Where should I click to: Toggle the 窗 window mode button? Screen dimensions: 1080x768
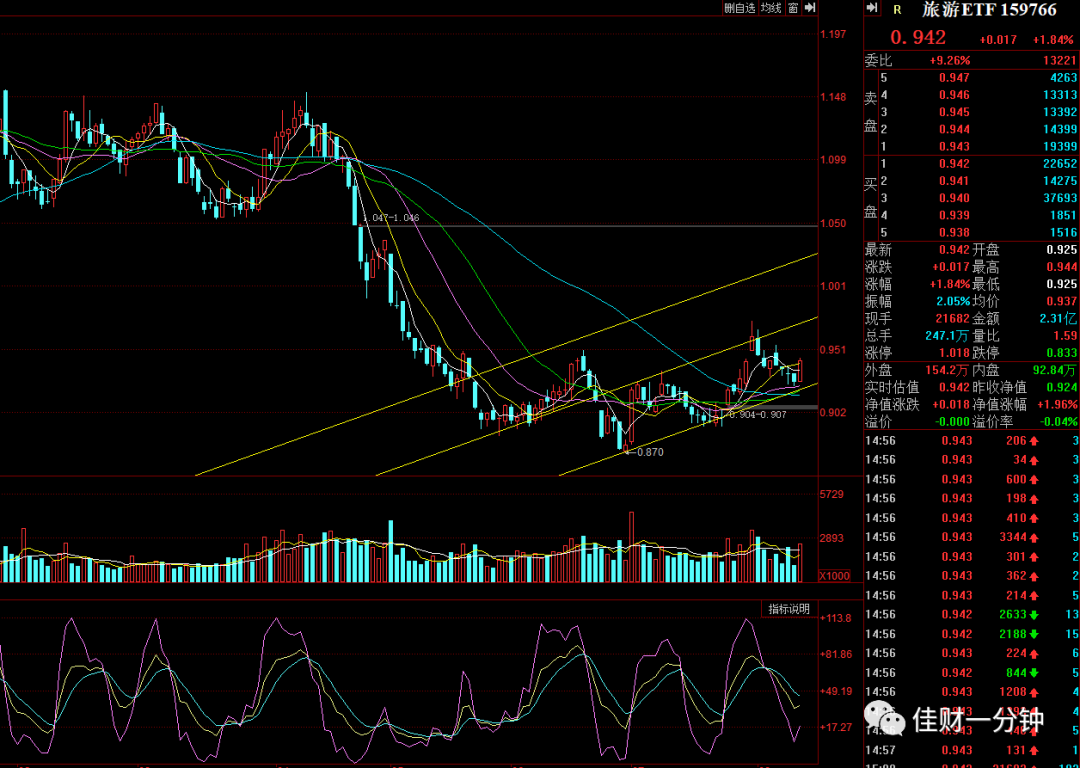coord(793,8)
